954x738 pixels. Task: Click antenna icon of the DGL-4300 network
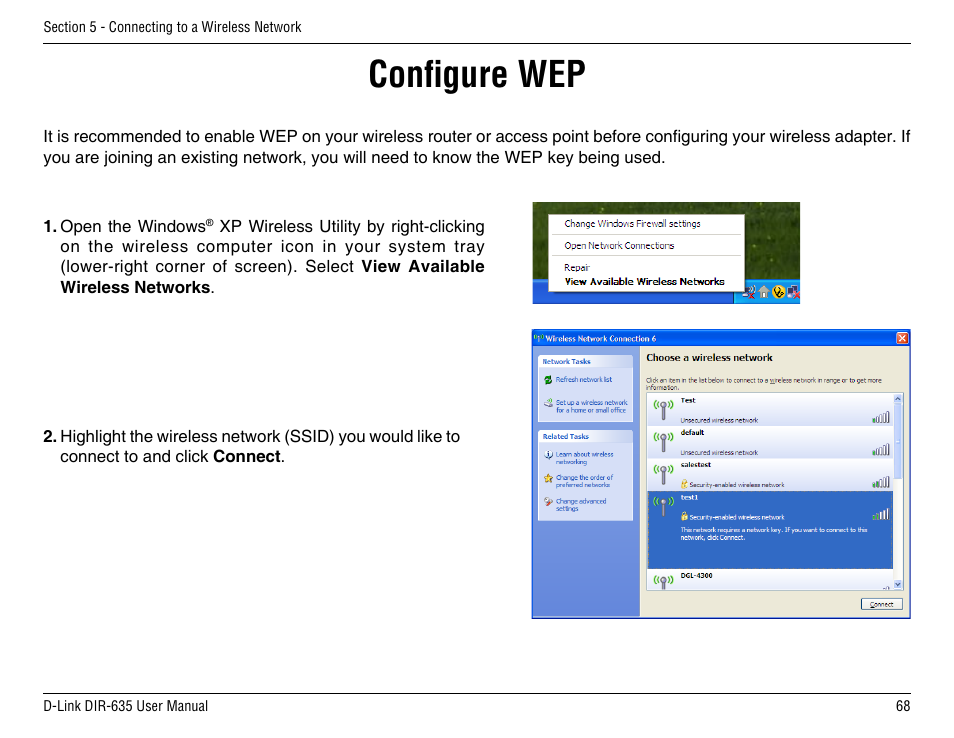tap(663, 582)
